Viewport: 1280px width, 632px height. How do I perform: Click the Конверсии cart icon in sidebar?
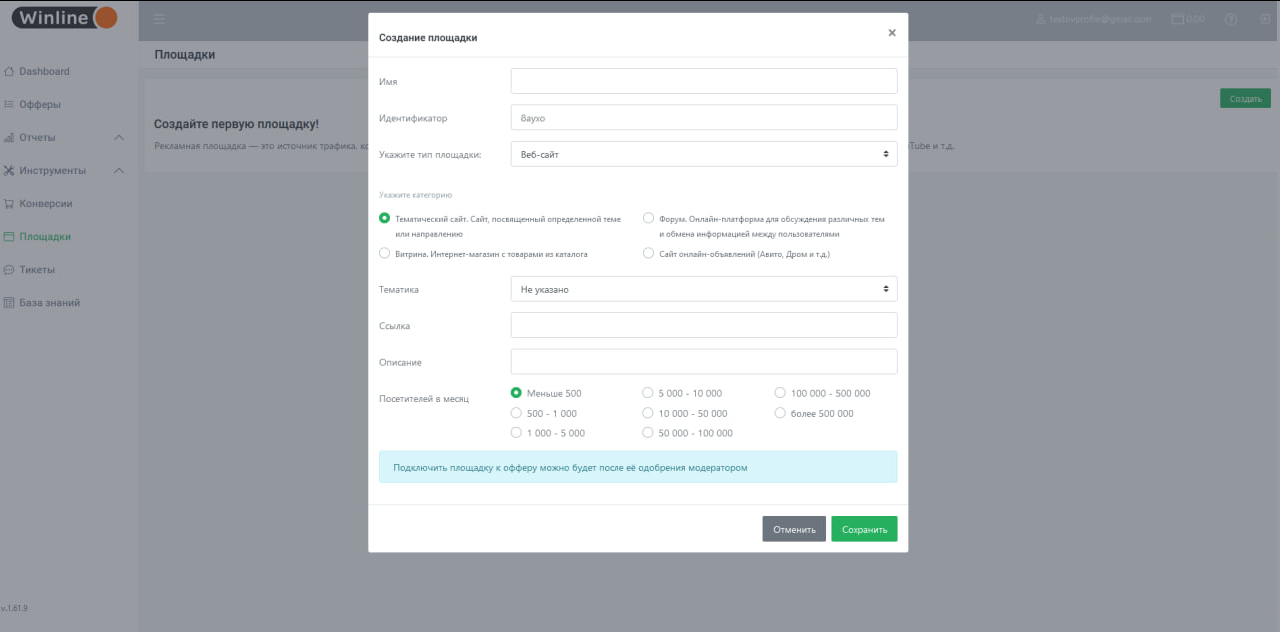[9, 204]
